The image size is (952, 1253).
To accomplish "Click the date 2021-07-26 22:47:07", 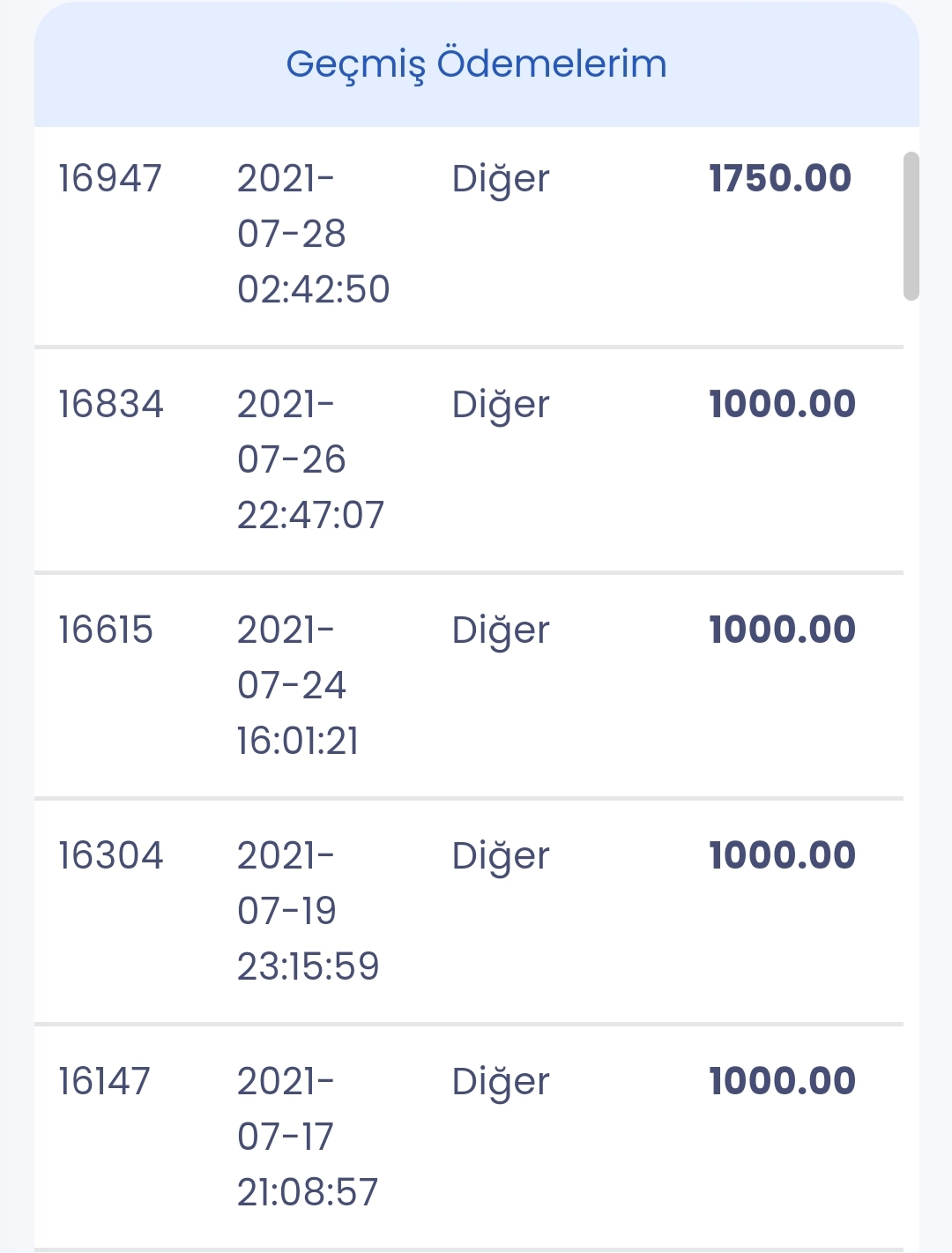I will click(310, 459).
